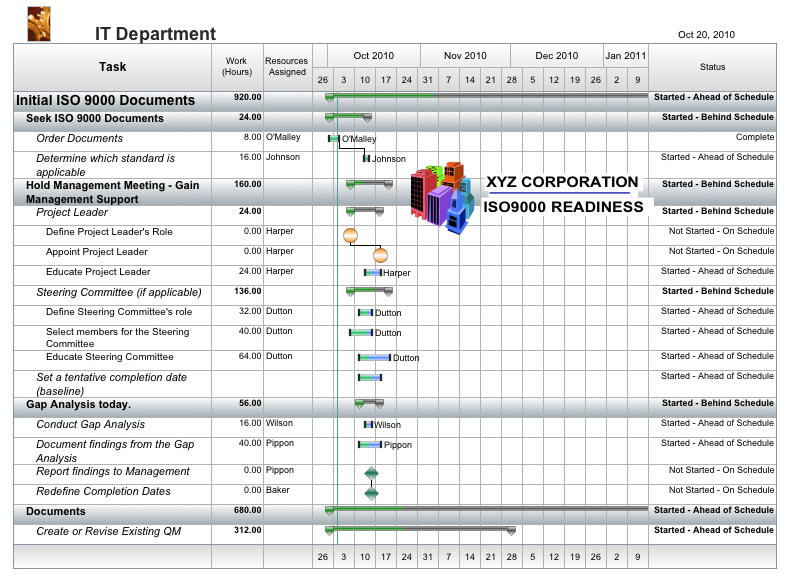The width and height of the screenshot is (791, 581).
Task: Click the Educate Steering Committee Gantt bar
Action: 375,357
